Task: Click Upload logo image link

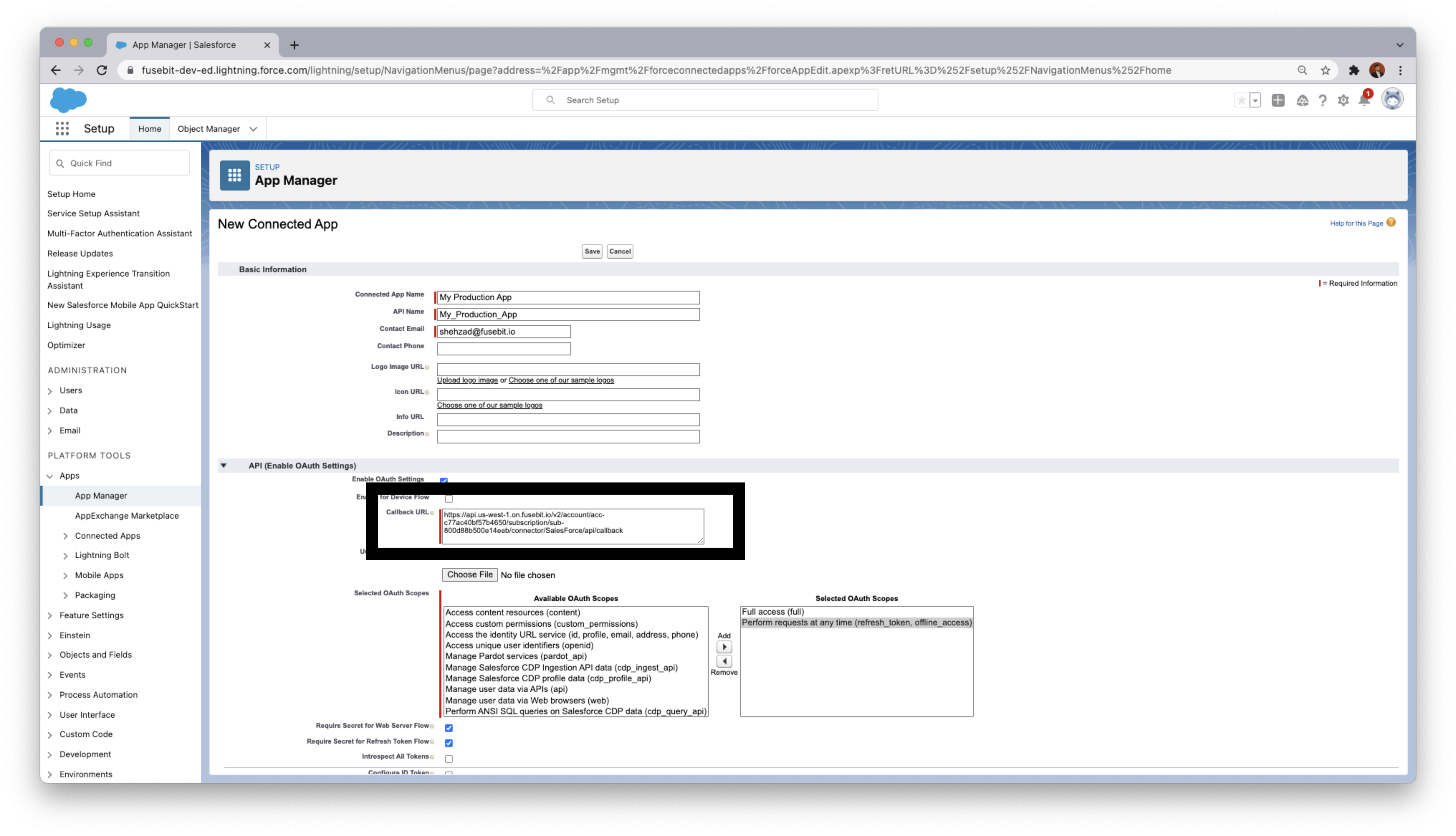Action: pyautogui.click(x=467, y=380)
